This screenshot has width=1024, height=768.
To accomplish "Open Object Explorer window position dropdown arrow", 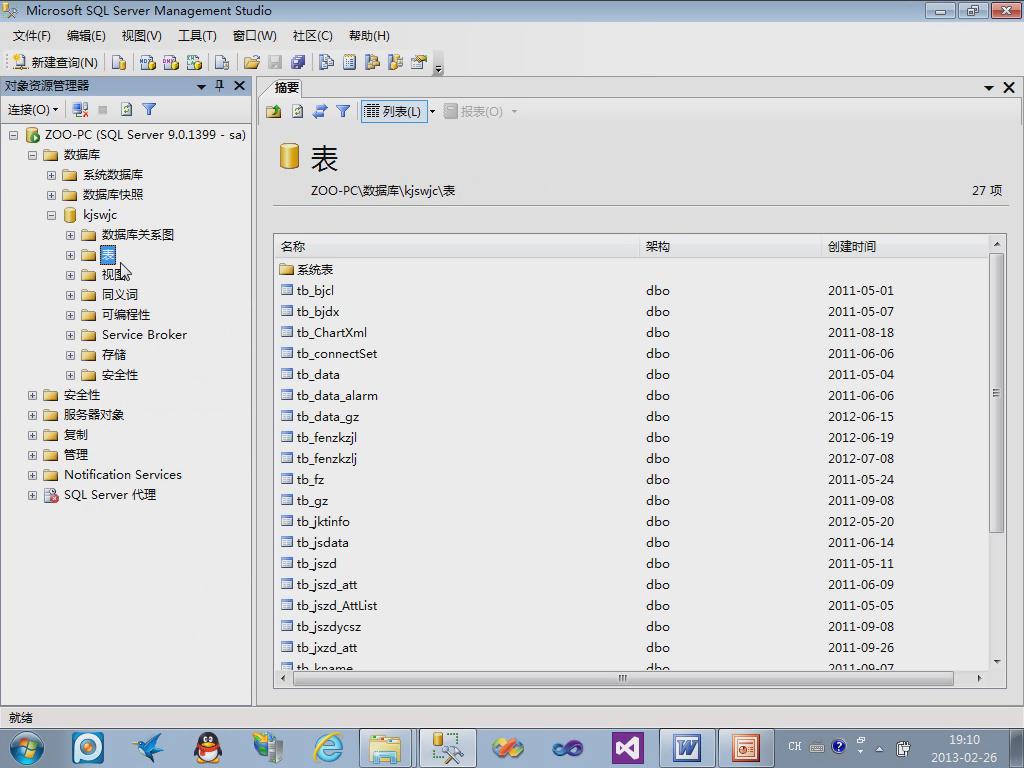I will pyautogui.click(x=201, y=86).
